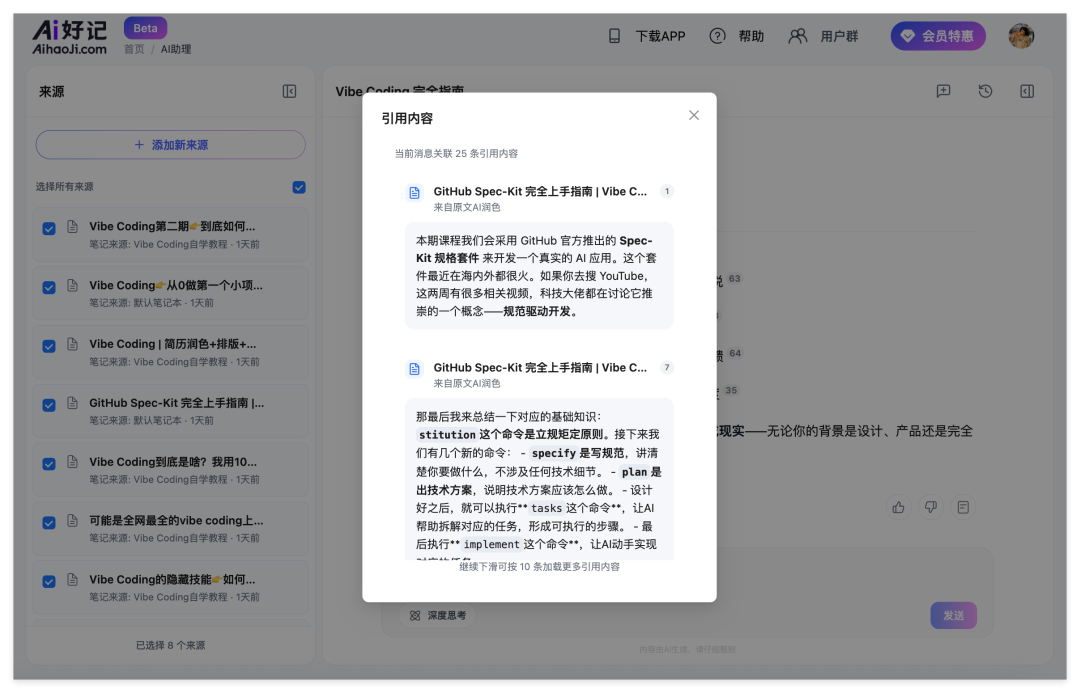Screen dimensions: 1080x693
Task: Click citation number badge 7
Action: pos(667,368)
